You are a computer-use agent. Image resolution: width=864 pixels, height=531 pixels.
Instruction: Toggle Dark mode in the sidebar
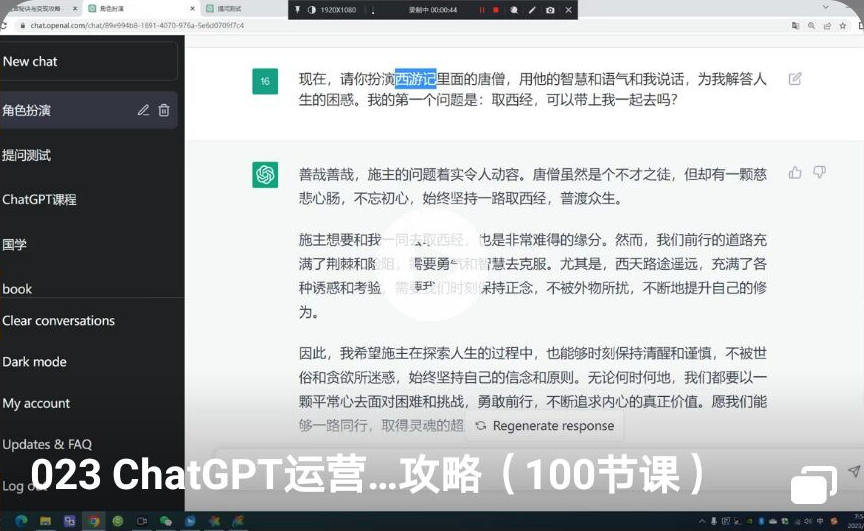click(34, 362)
